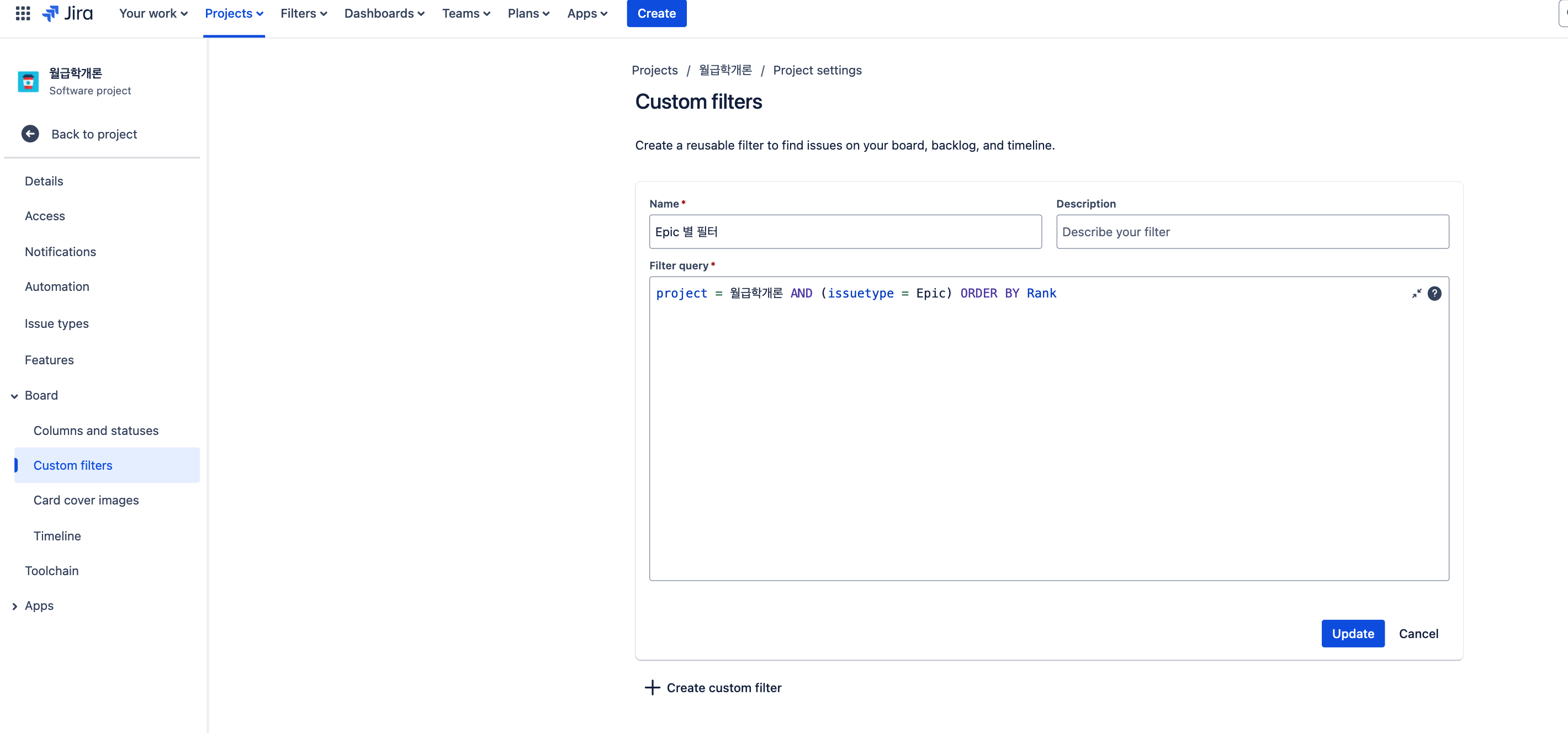
Task: Click the Jira logo
Action: coord(67,13)
